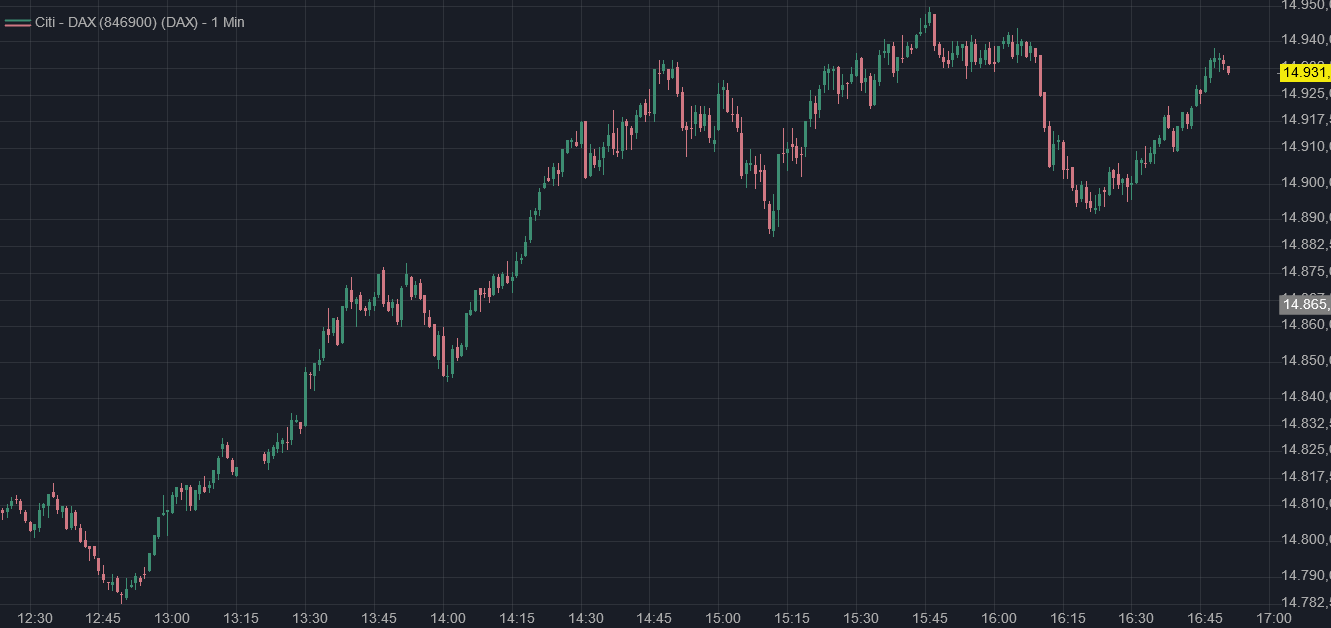Click the 14.800 price axis label
The image size is (1331, 628).
tap(1305, 539)
